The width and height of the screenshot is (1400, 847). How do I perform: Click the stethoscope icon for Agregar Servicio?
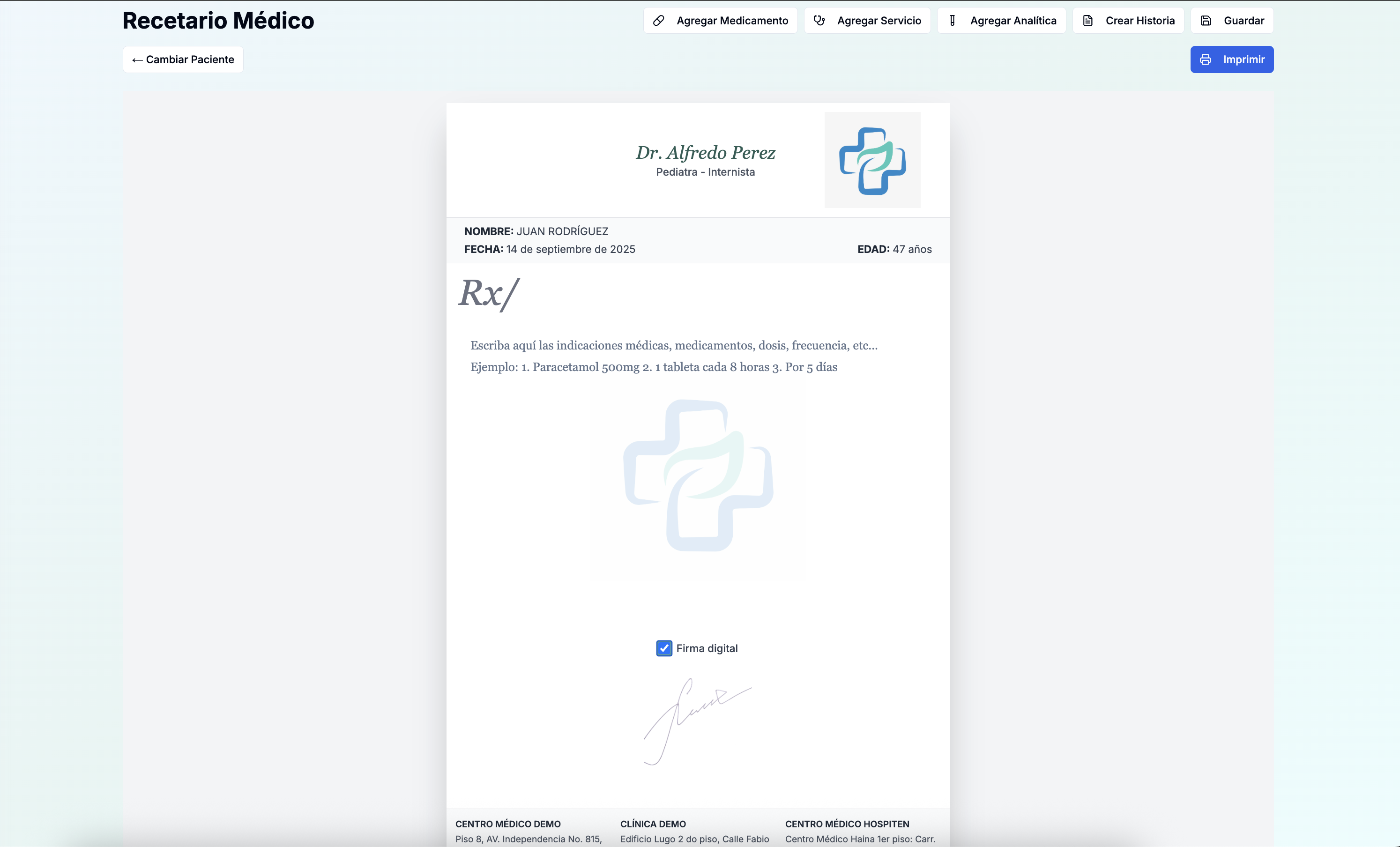(x=819, y=21)
